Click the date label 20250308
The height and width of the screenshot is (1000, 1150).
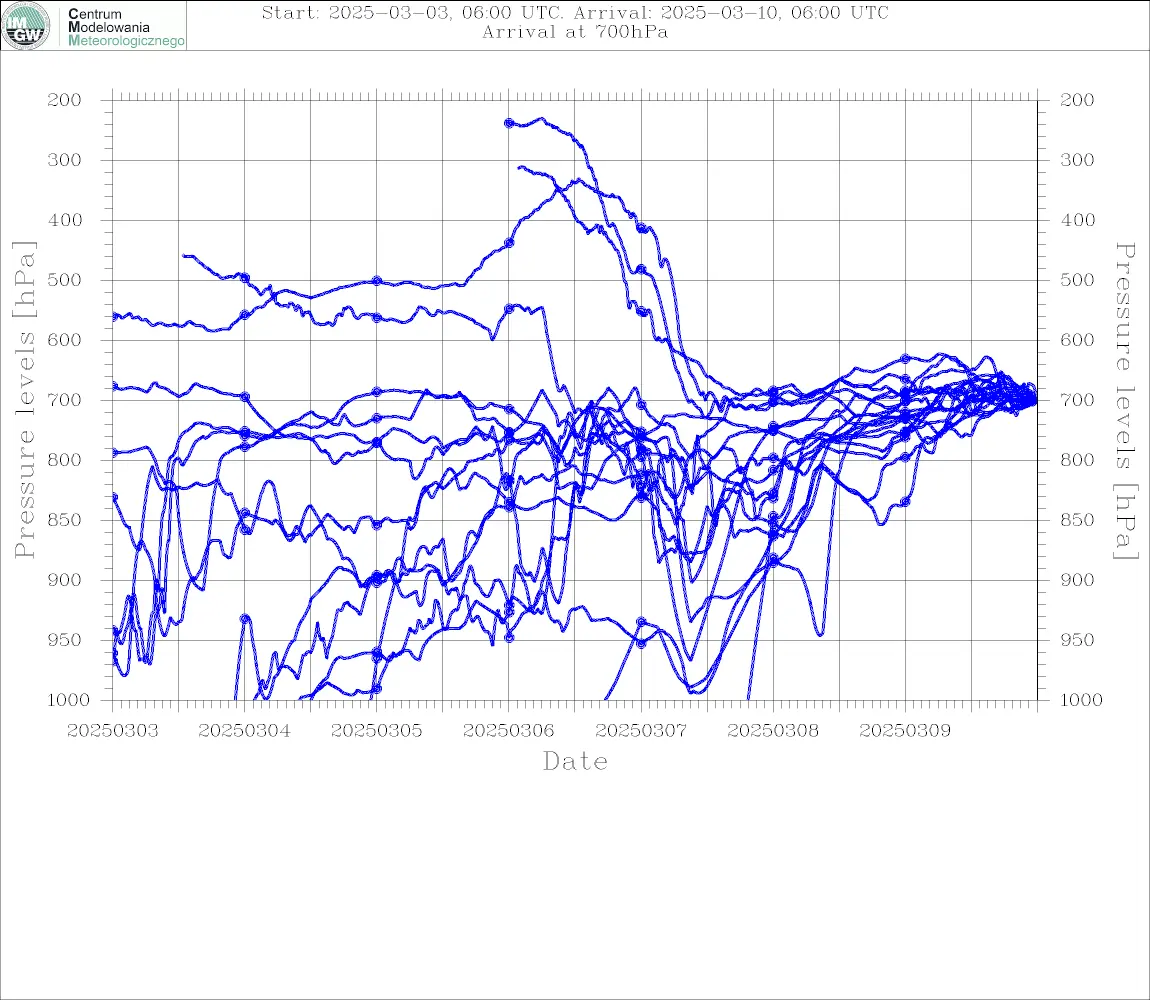pos(773,731)
